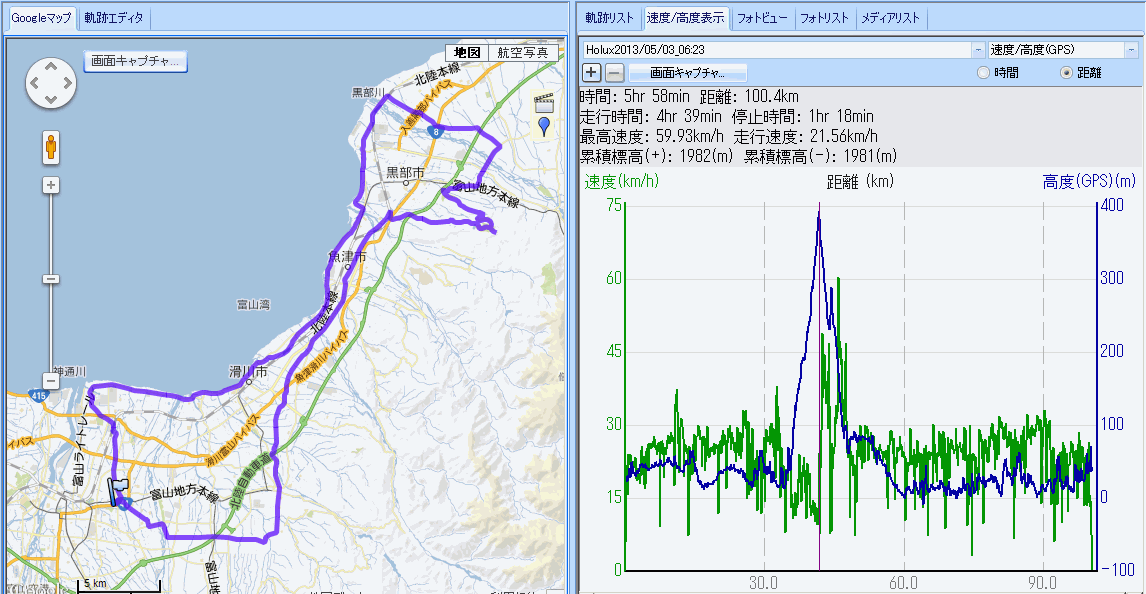Open the メディアリスト tab

tap(892, 18)
